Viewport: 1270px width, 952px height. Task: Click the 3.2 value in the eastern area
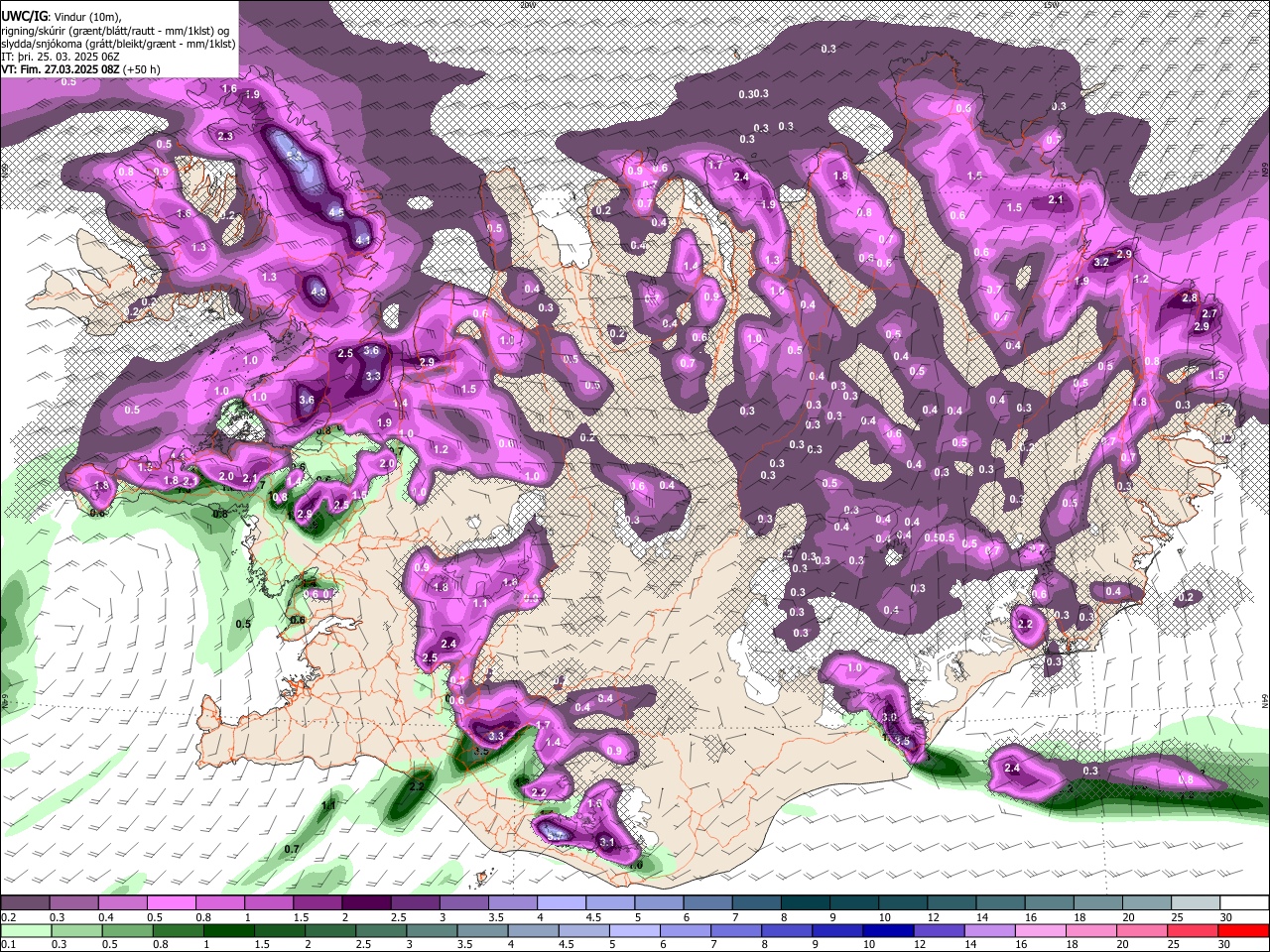1100,263
